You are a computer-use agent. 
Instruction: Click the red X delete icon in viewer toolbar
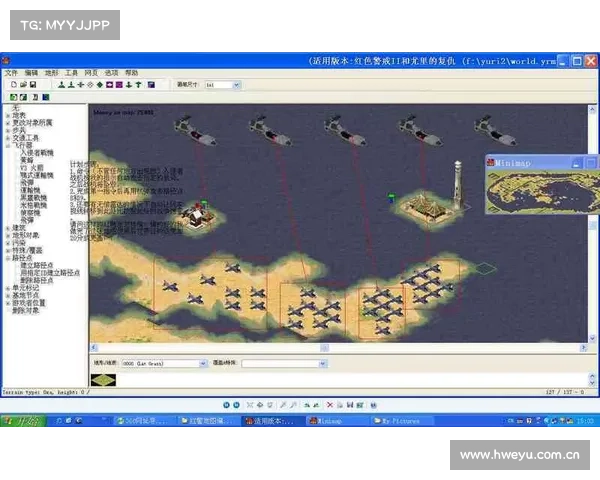[x=329, y=405]
